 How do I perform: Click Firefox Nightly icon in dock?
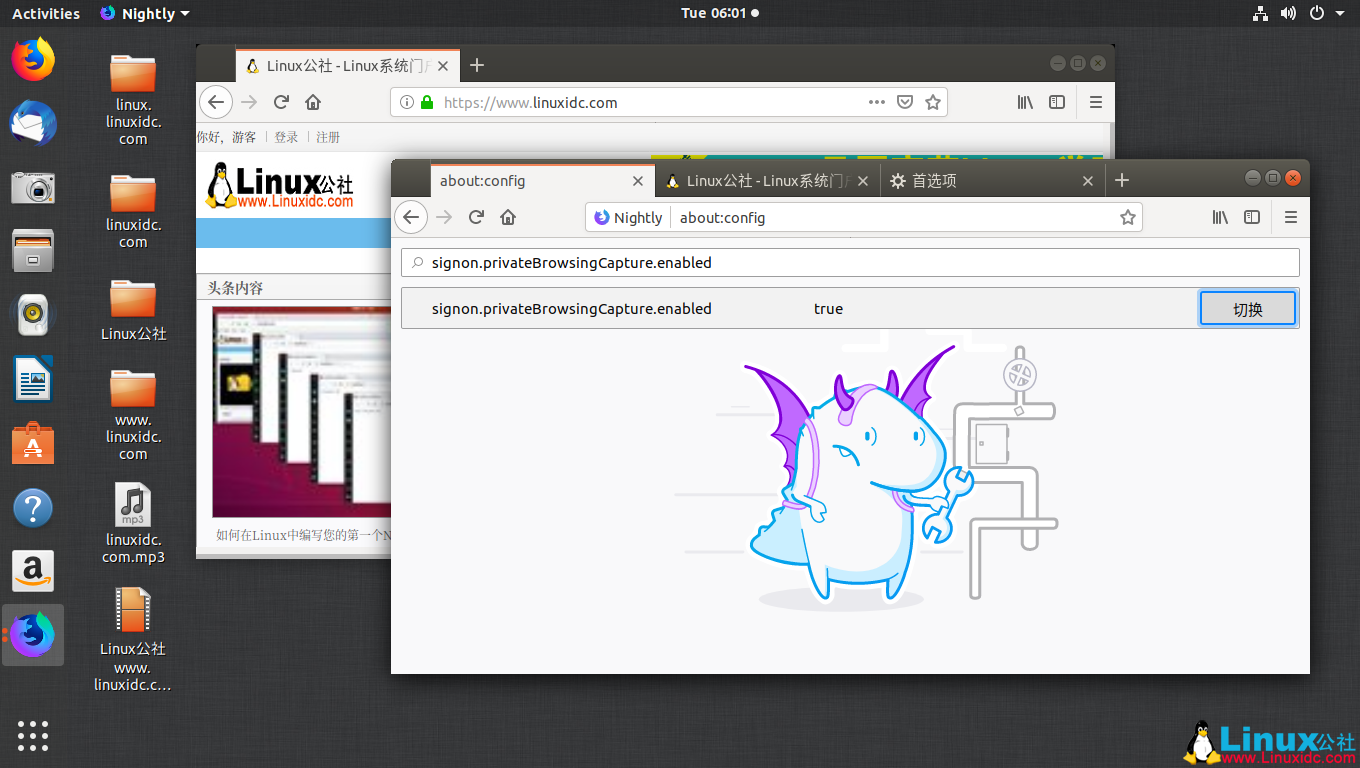33,635
